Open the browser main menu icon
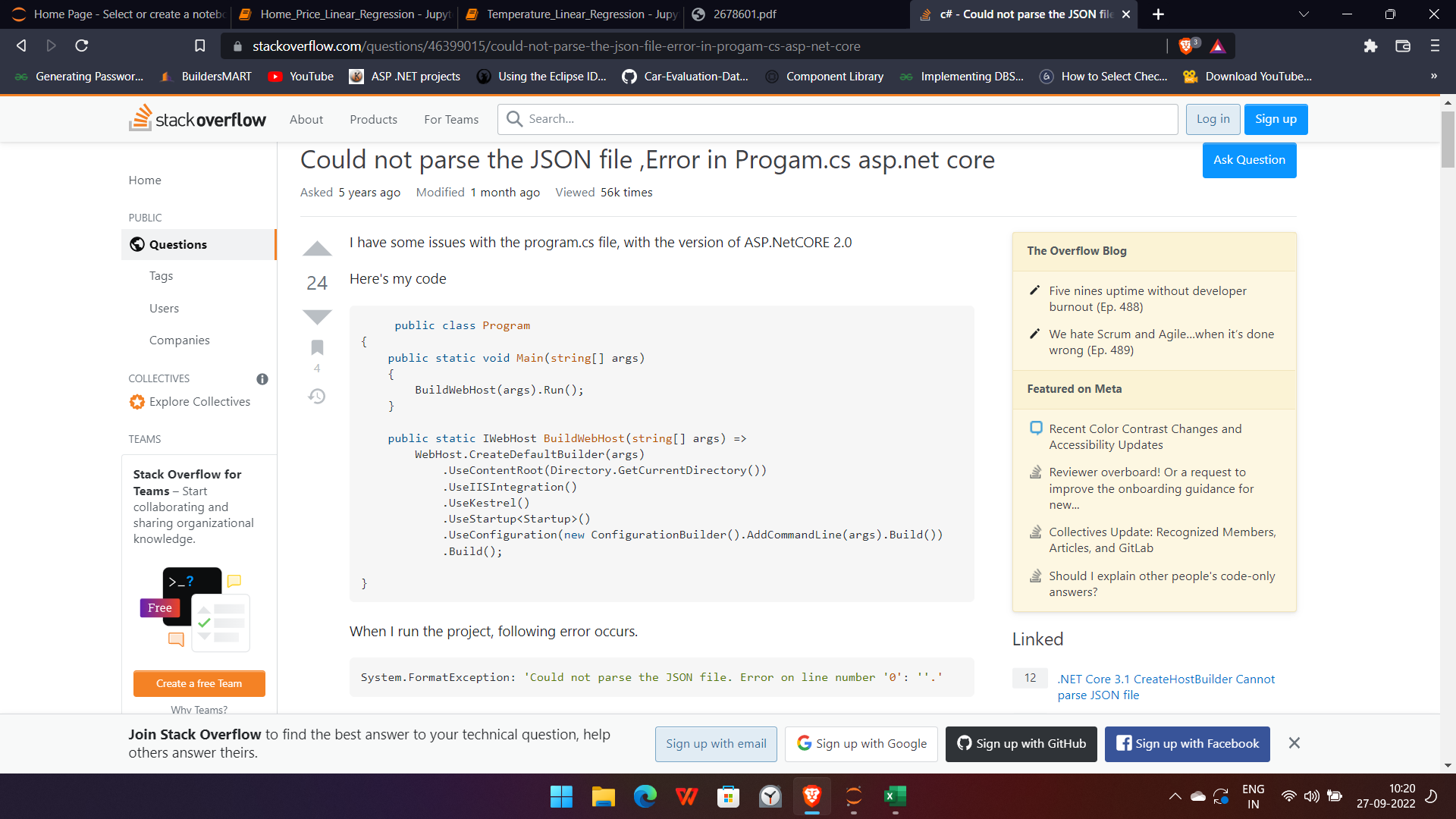The width and height of the screenshot is (1456, 819). pos(1435,46)
